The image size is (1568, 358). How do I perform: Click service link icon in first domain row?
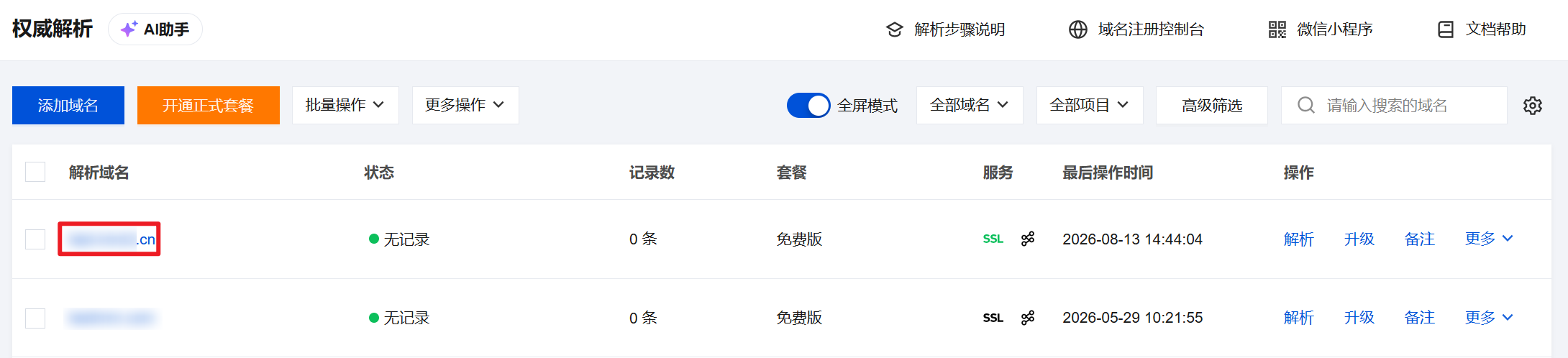(x=1028, y=239)
